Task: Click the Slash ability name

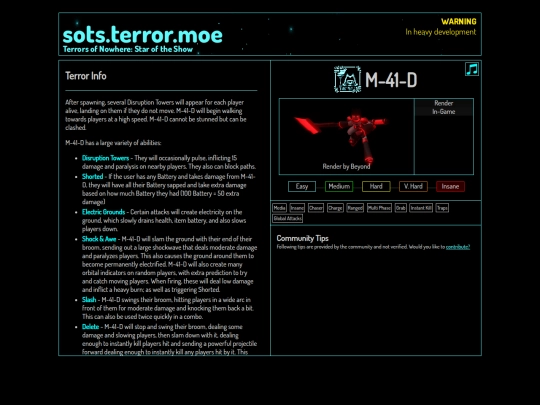Action: 89,300
